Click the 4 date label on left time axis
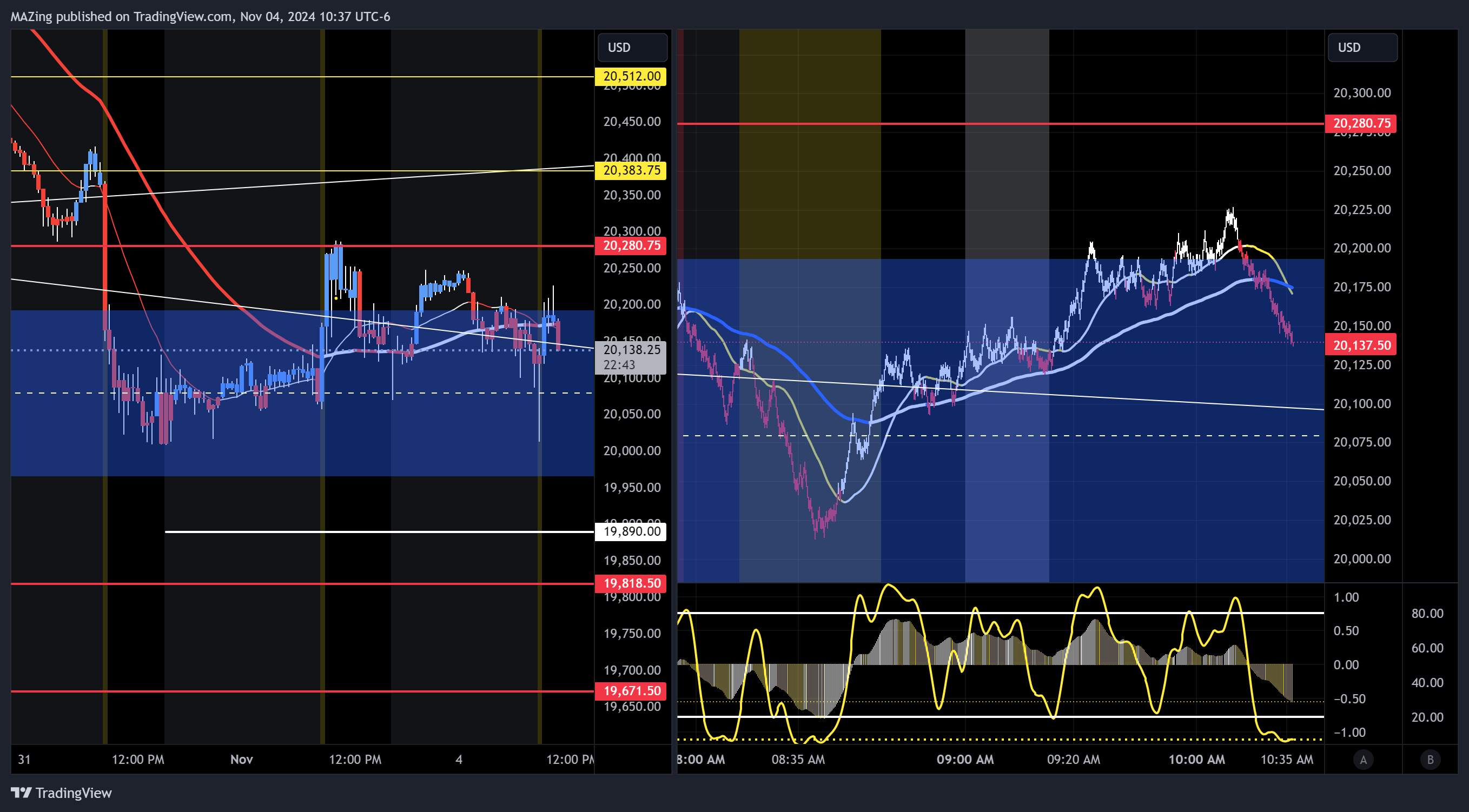 [x=459, y=760]
